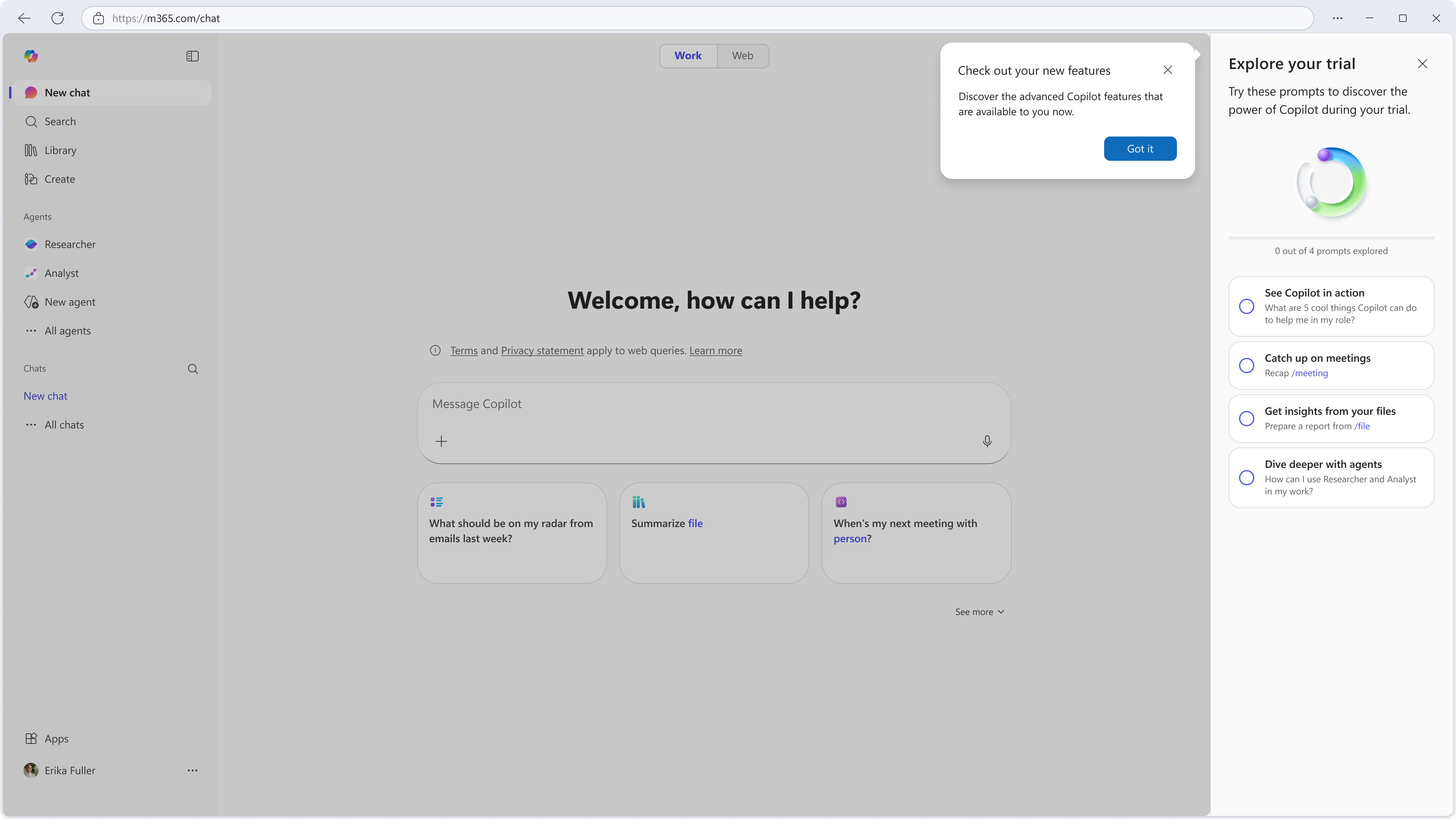
Task: Switch to the Web tab
Action: click(743, 55)
